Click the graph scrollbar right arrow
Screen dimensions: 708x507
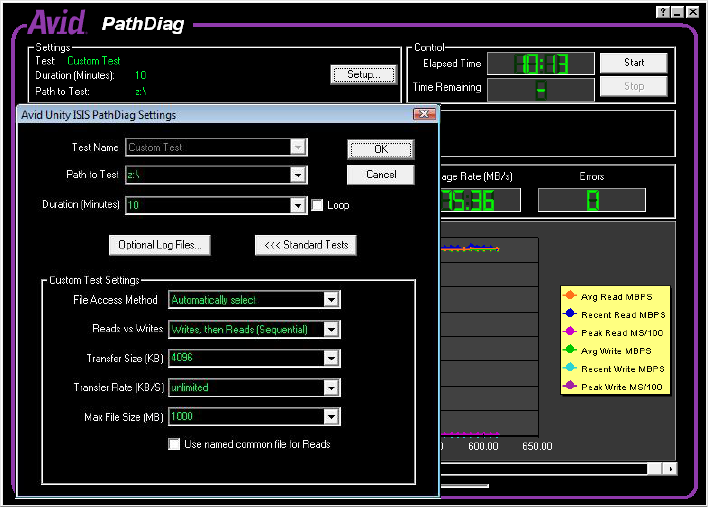coord(670,469)
